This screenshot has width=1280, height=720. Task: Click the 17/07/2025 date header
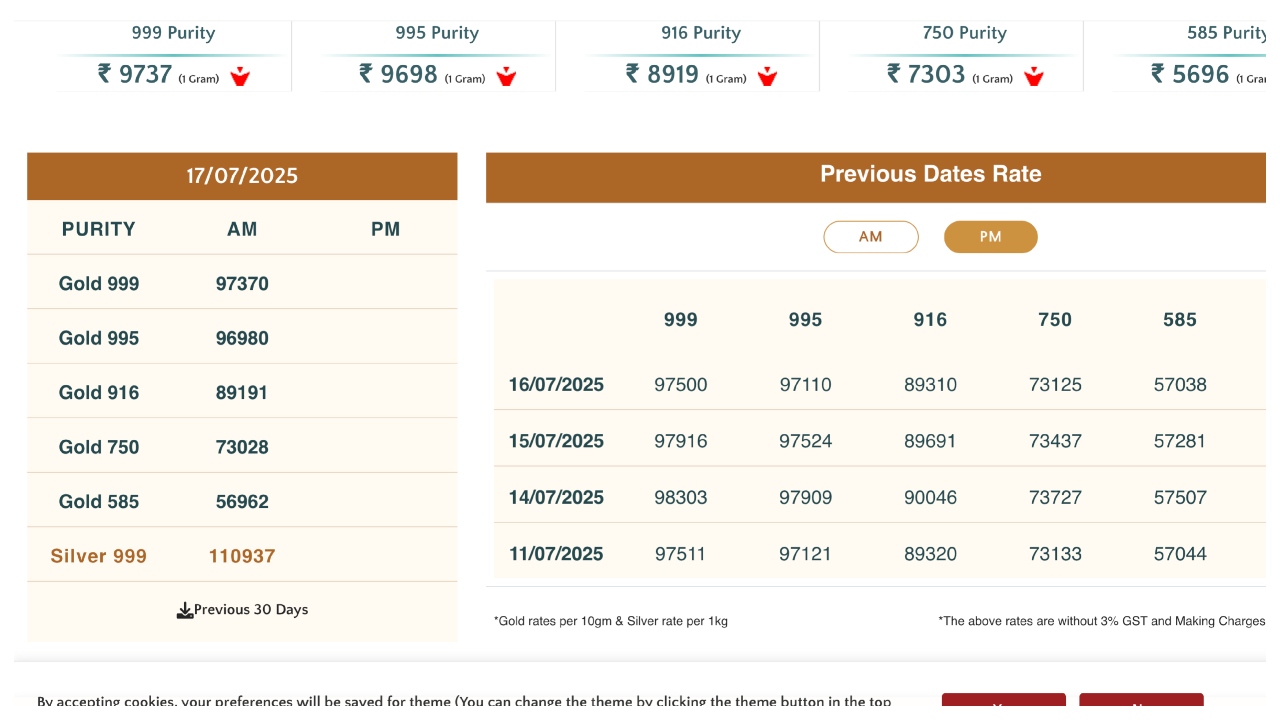point(242,176)
